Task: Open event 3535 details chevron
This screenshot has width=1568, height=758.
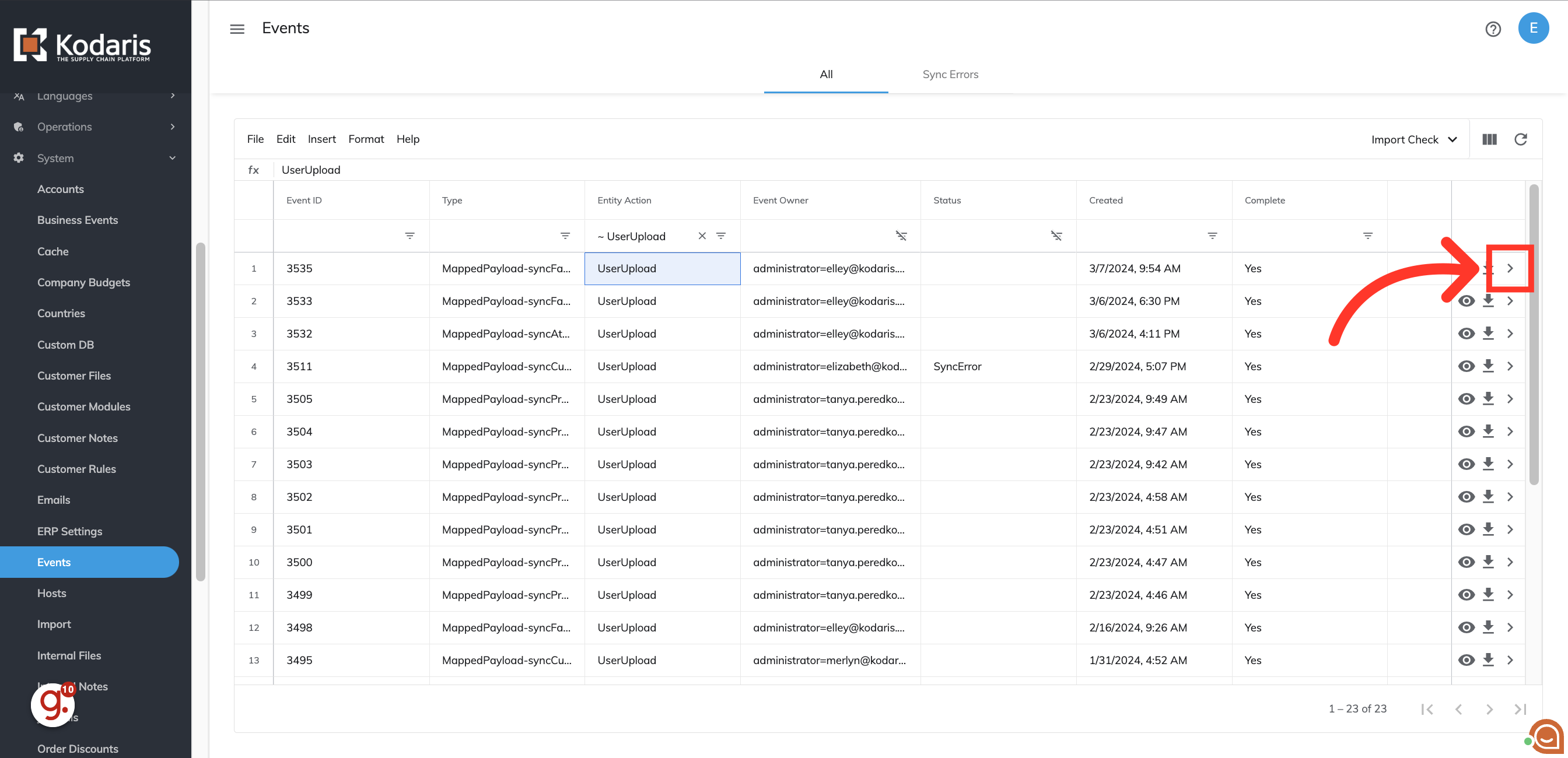Action: (1510, 268)
